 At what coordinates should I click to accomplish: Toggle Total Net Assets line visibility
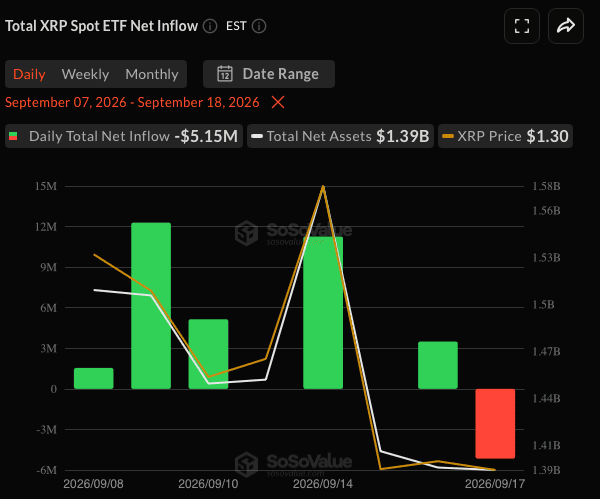[x=340, y=136]
